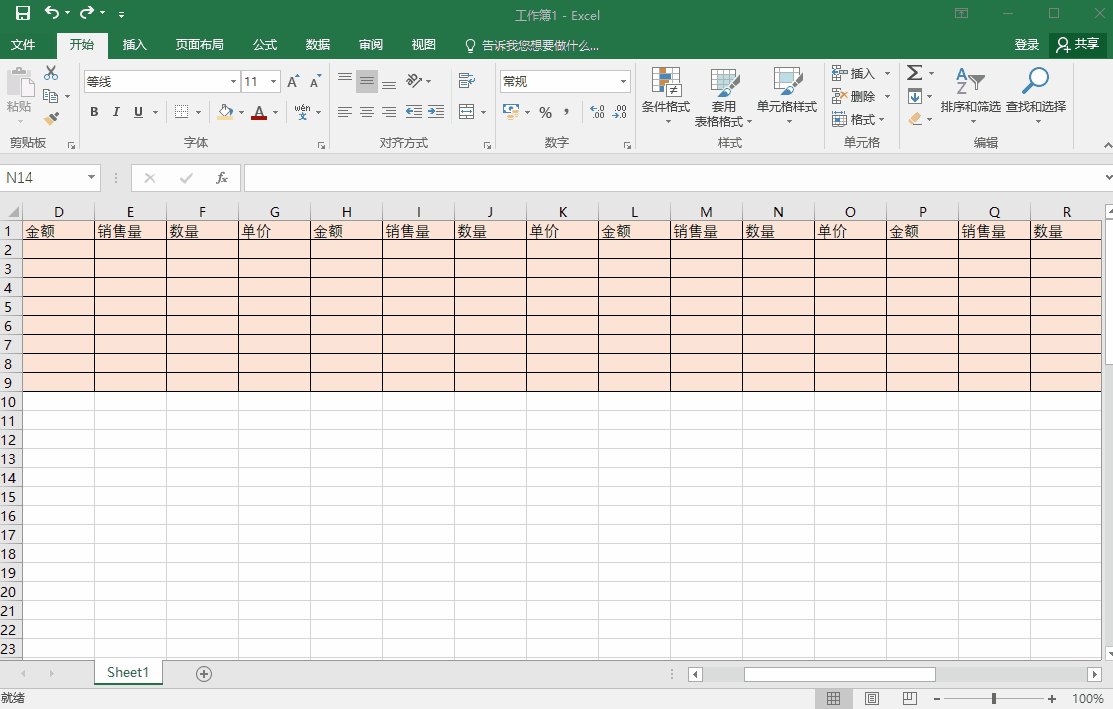
Task: Click the text orientation icon
Action: click(x=415, y=81)
